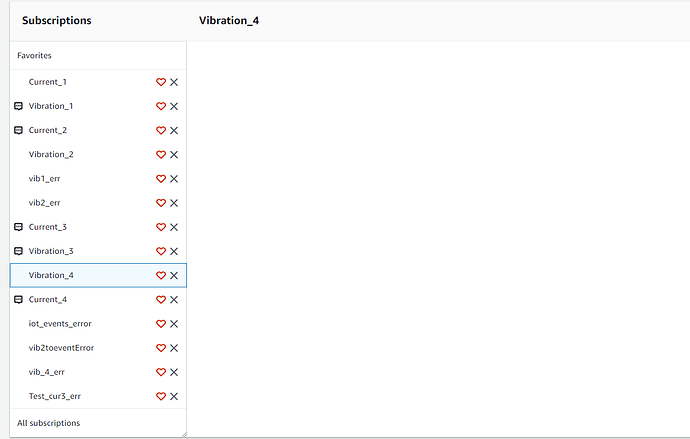Screen dimensions: 690x439
Task: Toggle the heart icon for iot_events_error
Action: (161, 324)
